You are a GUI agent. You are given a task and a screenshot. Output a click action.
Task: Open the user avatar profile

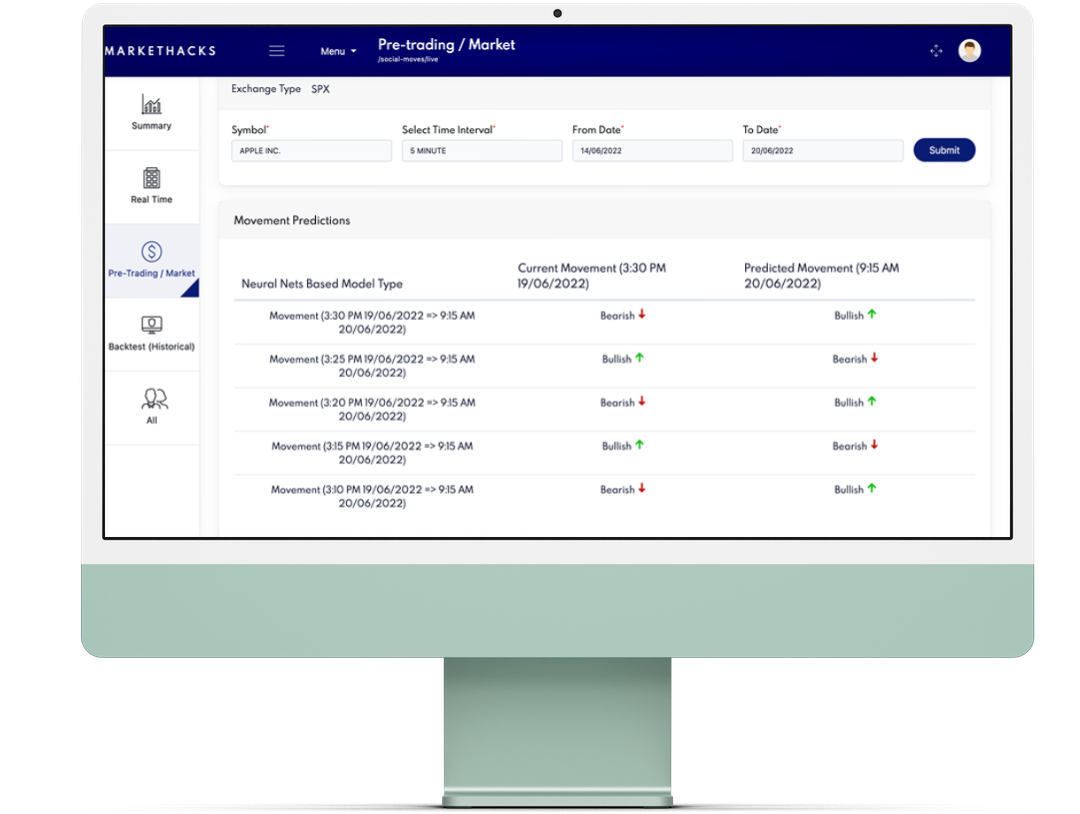[x=969, y=51]
